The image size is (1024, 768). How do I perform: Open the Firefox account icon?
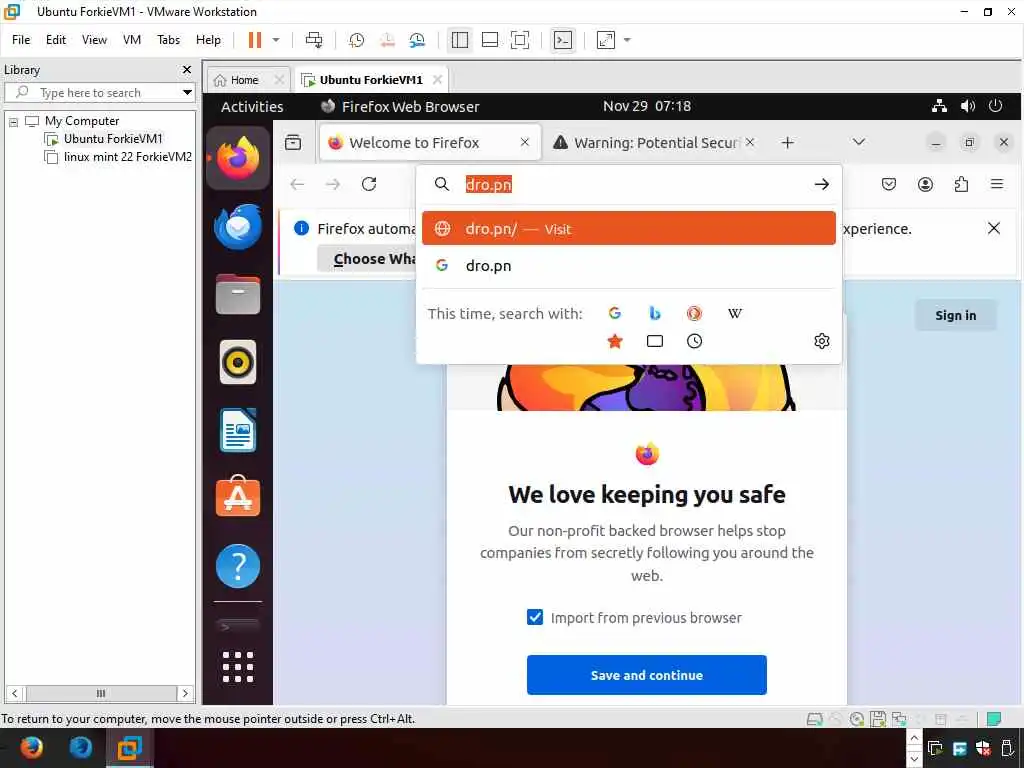[x=925, y=185]
